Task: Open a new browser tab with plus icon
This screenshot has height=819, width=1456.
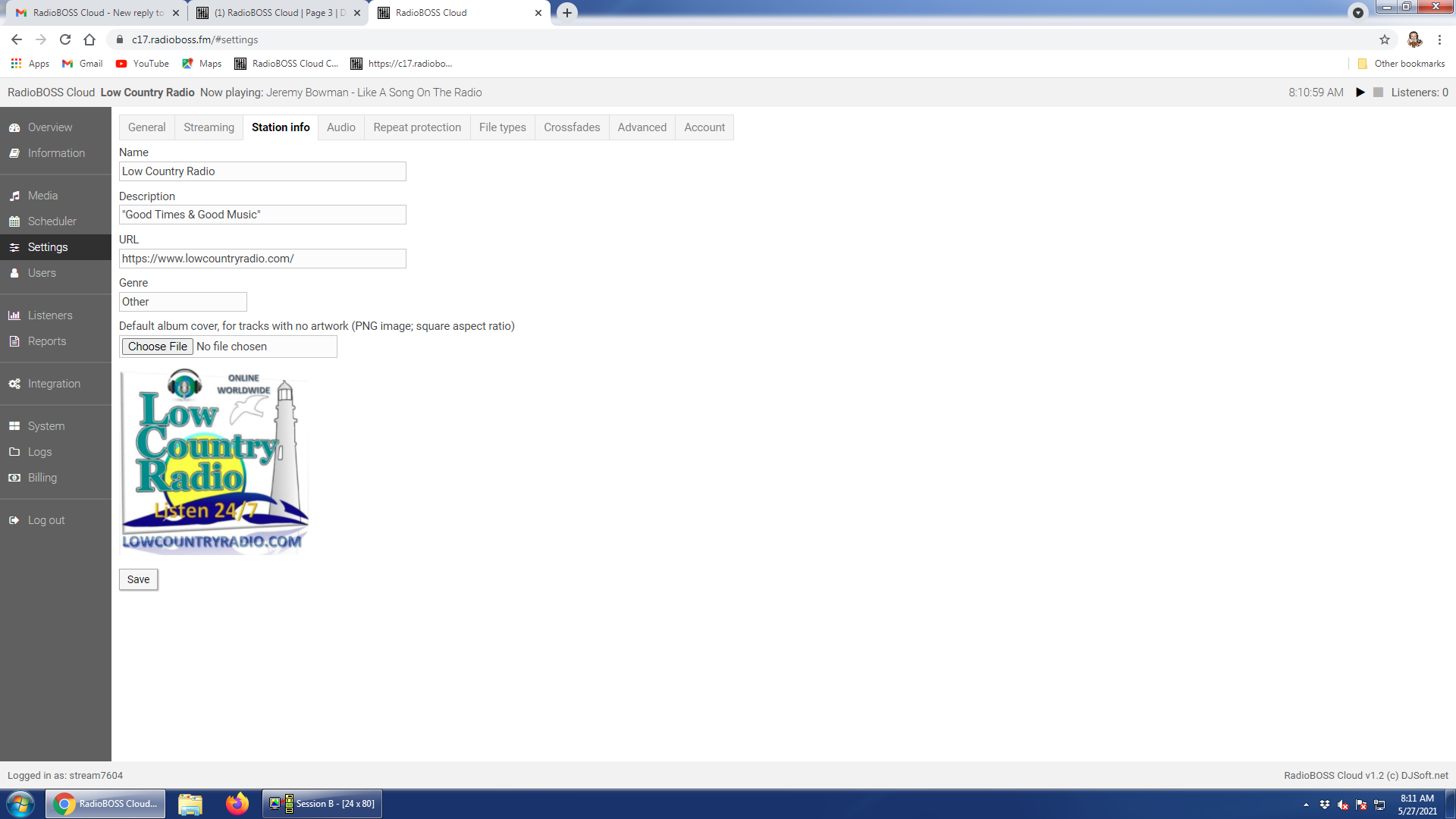Action: tap(567, 13)
